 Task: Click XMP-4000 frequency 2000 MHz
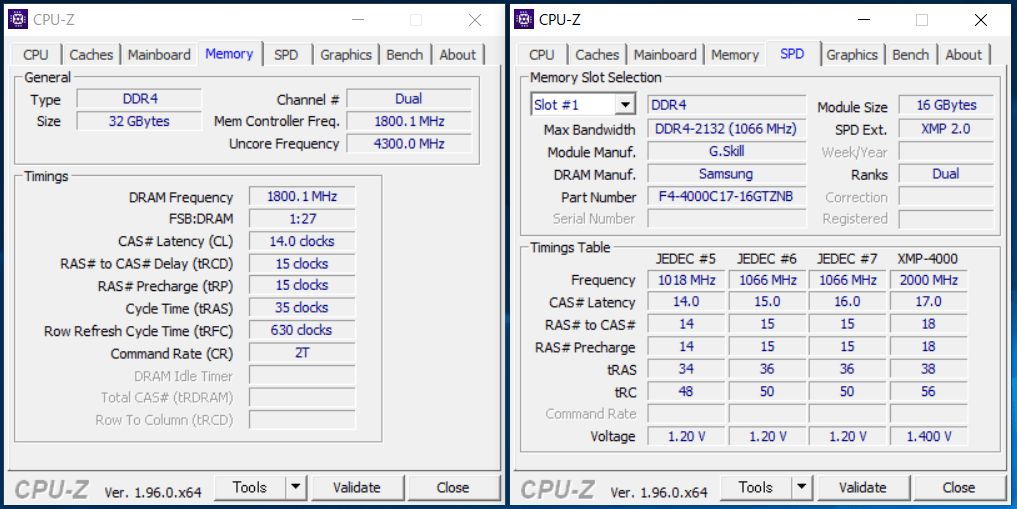tap(929, 280)
